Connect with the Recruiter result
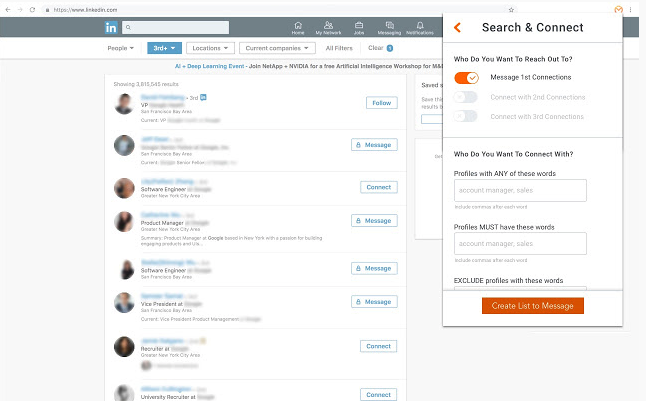Image resolution: width=646 pixels, height=401 pixels. click(379, 346)
